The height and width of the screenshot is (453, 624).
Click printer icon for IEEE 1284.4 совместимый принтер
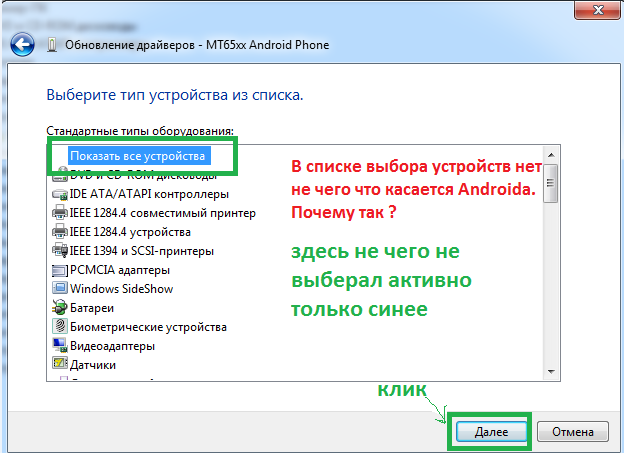coord(60,213)
